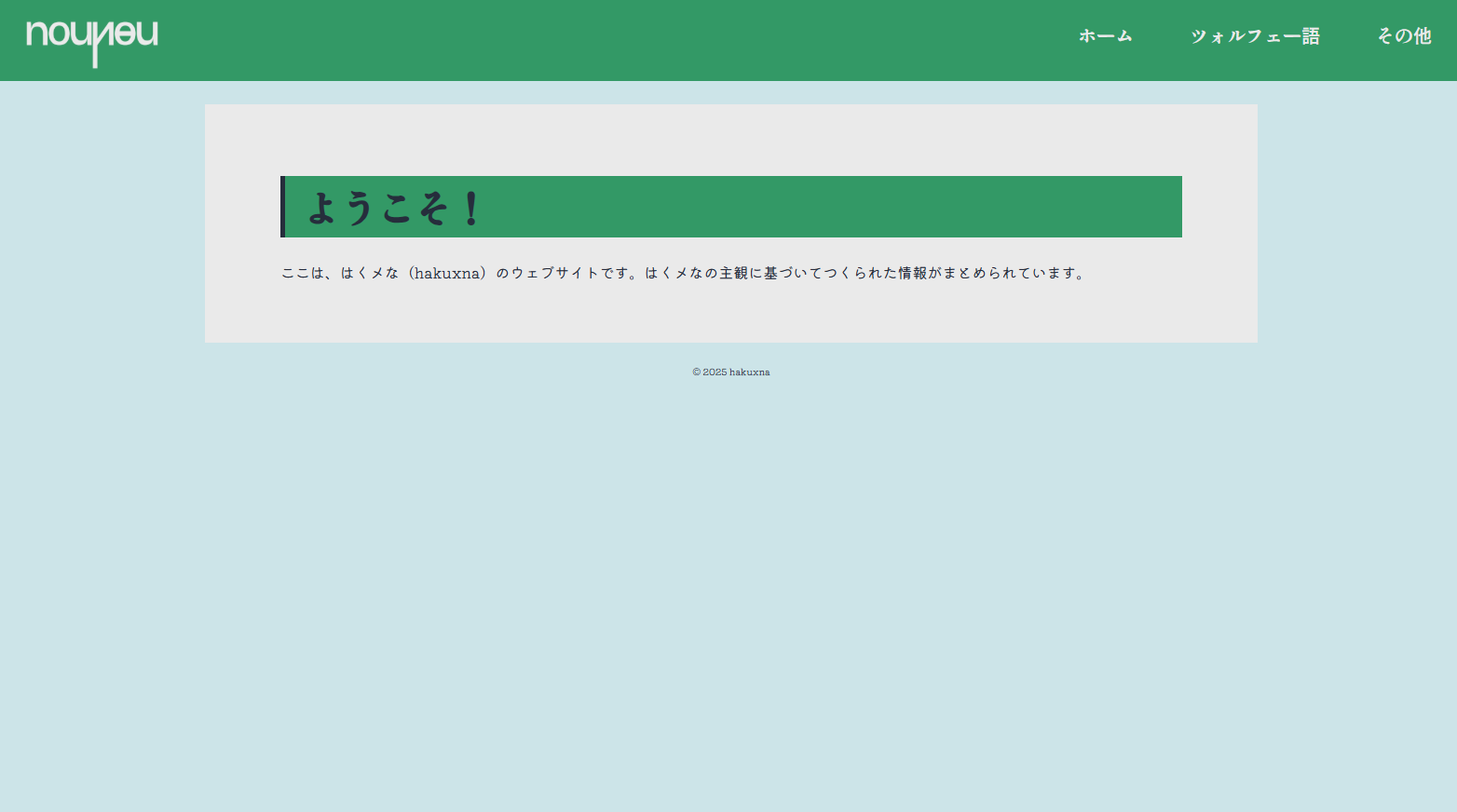Click the © symbol in the footer
Screen dimensions: 1457x812
coord(696,372)
